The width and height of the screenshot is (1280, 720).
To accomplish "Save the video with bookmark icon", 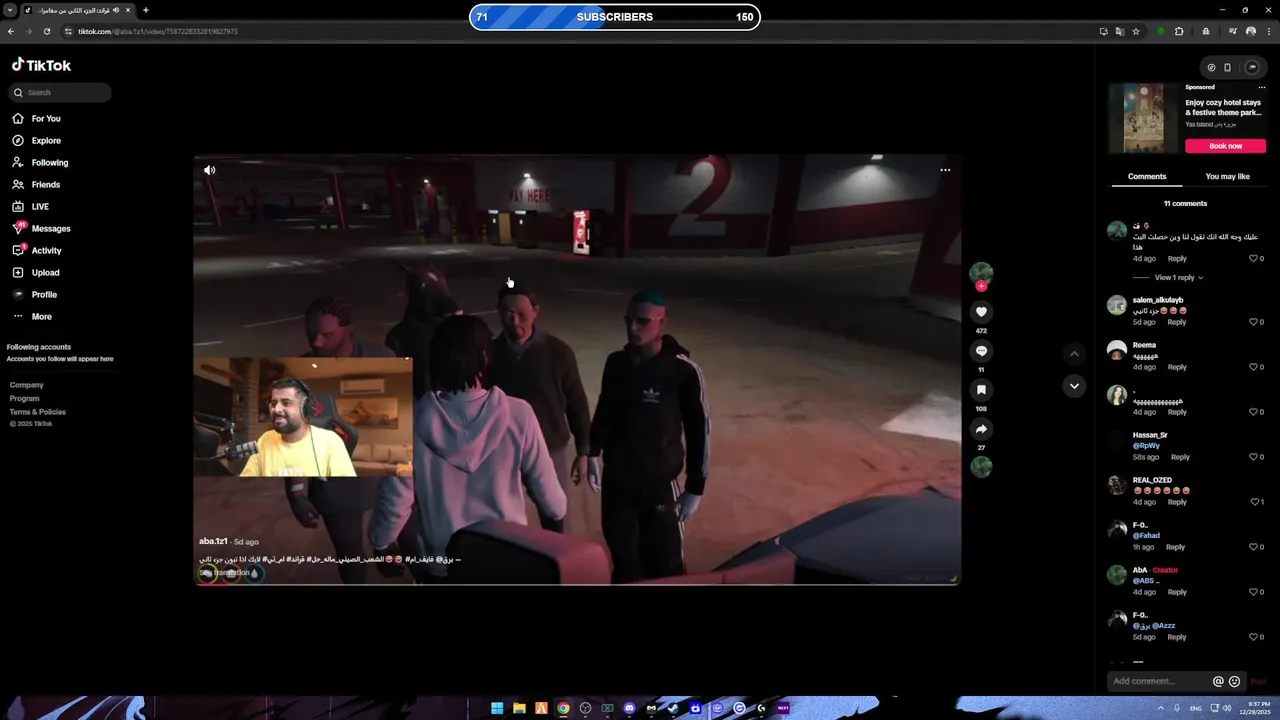I will point(981,390).
